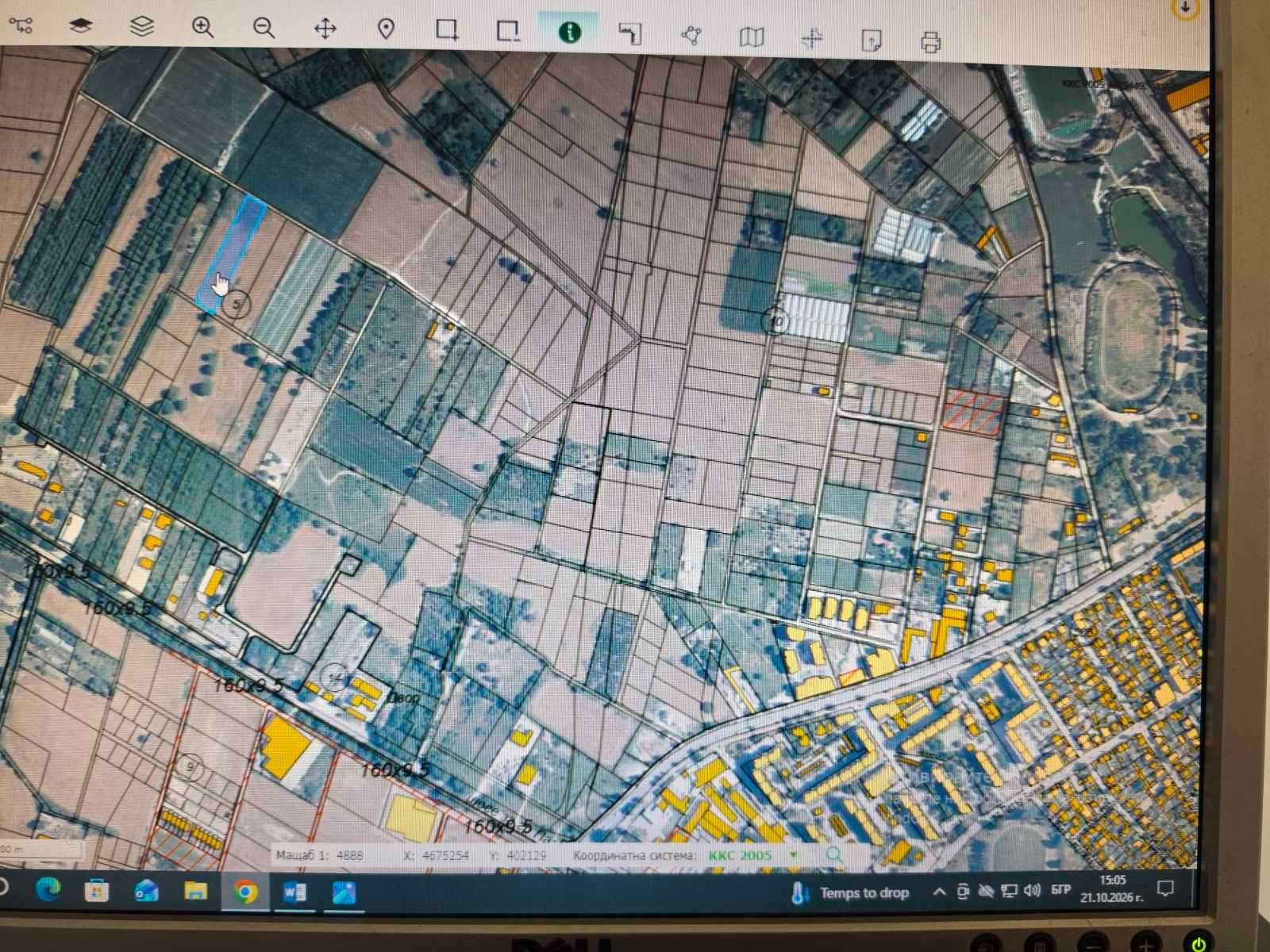The image size is (1270, 952).
Task: Click the Y: 402129 coordinate value
Action: [x=517, y=855]
